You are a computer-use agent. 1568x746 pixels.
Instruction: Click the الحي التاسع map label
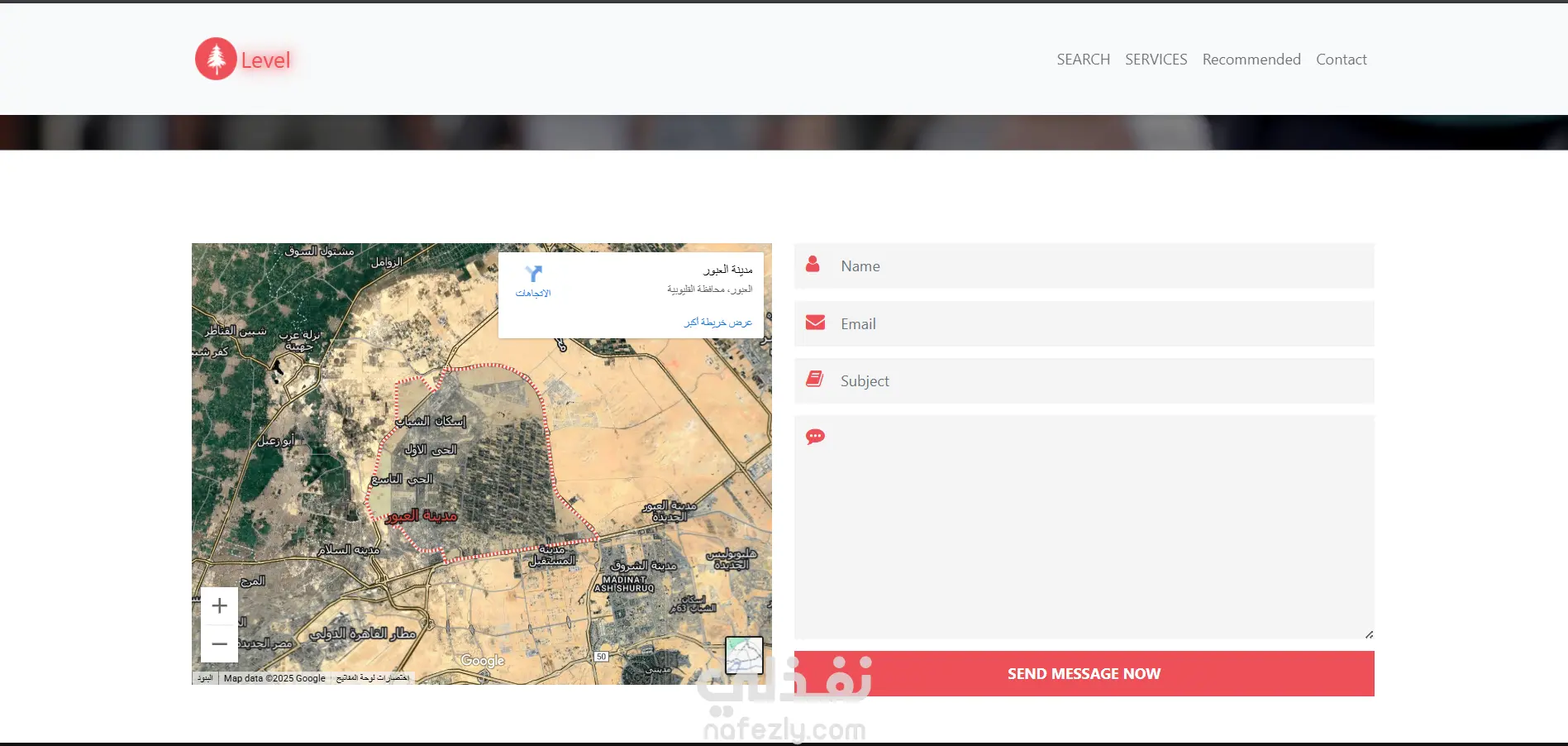click(x=402, y=479)
